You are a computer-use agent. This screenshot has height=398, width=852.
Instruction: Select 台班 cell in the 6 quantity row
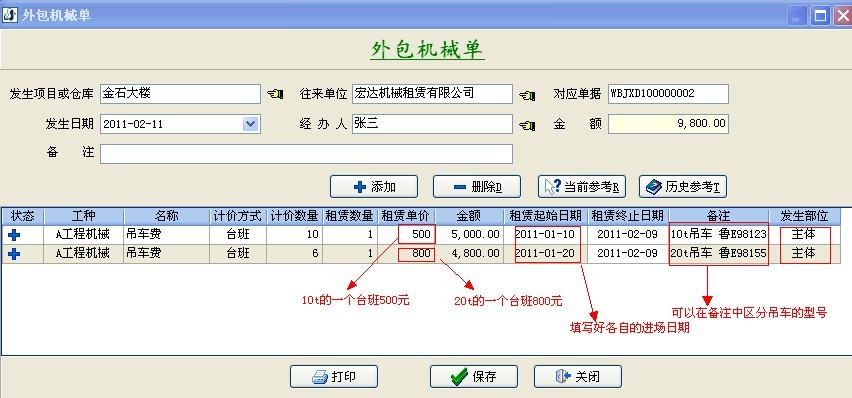click(239, 253)
